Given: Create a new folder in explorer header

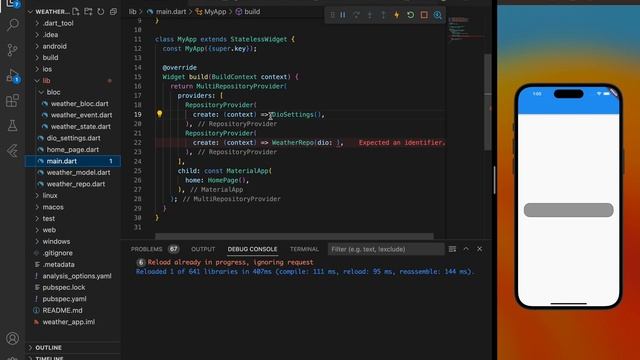Looking at the screenshot, I should point(88,11).
